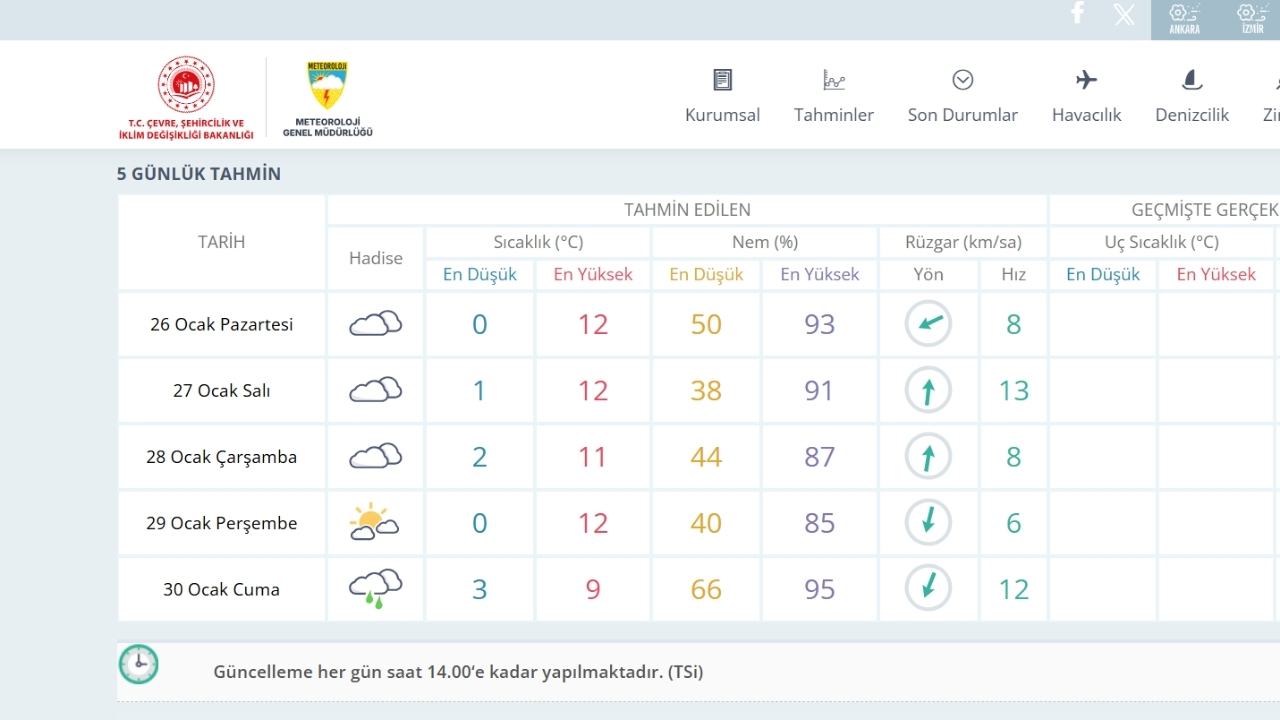Viewport: 1280px width, 720px height.
Task: Open the Kurumsal menu
Action: [722, 97]
